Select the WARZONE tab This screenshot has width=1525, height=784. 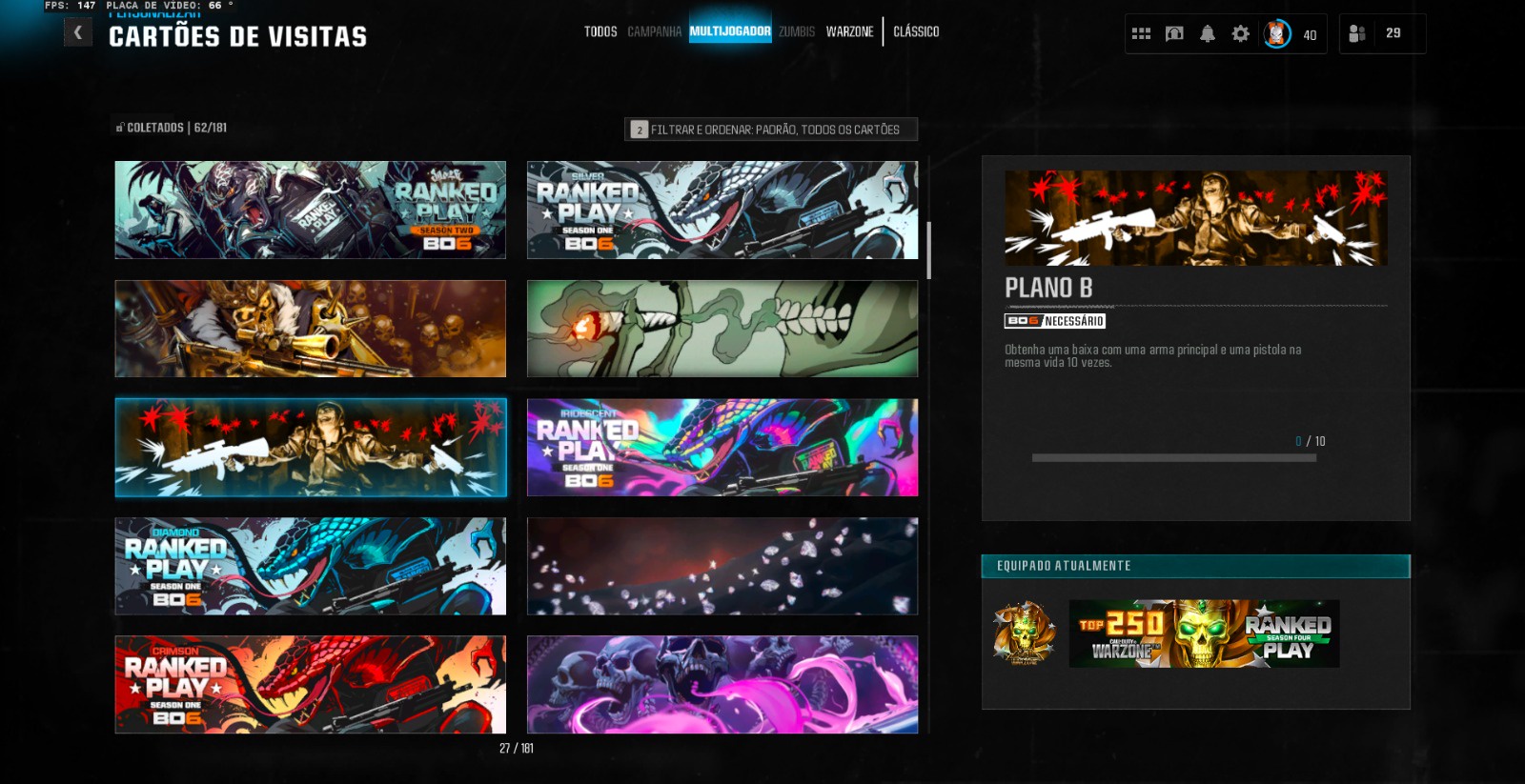(x=849, y=31)
